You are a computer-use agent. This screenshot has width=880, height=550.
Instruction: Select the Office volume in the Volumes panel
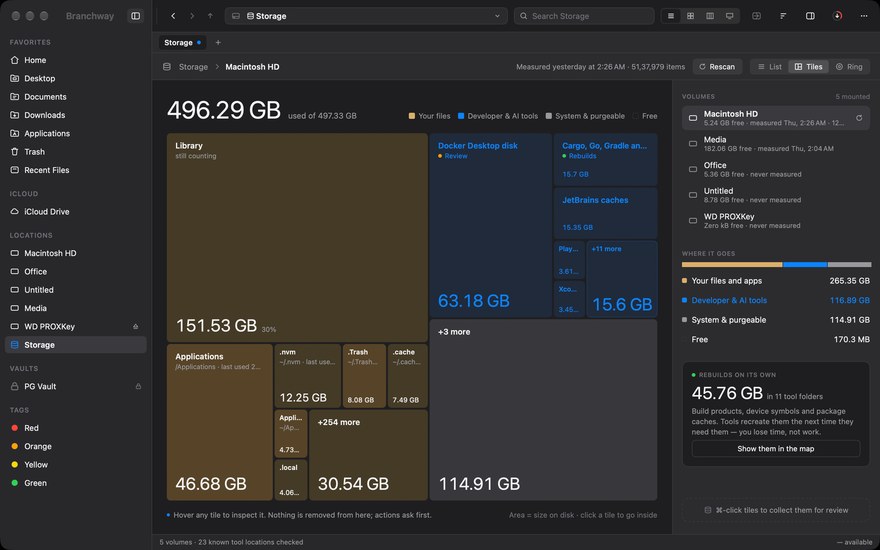tap(776, 169)
